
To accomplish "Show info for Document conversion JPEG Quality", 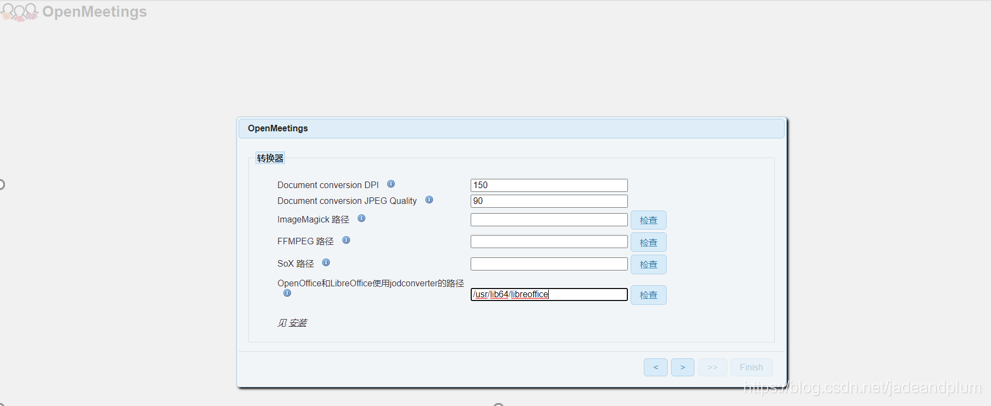I will (x=429, y=200).
